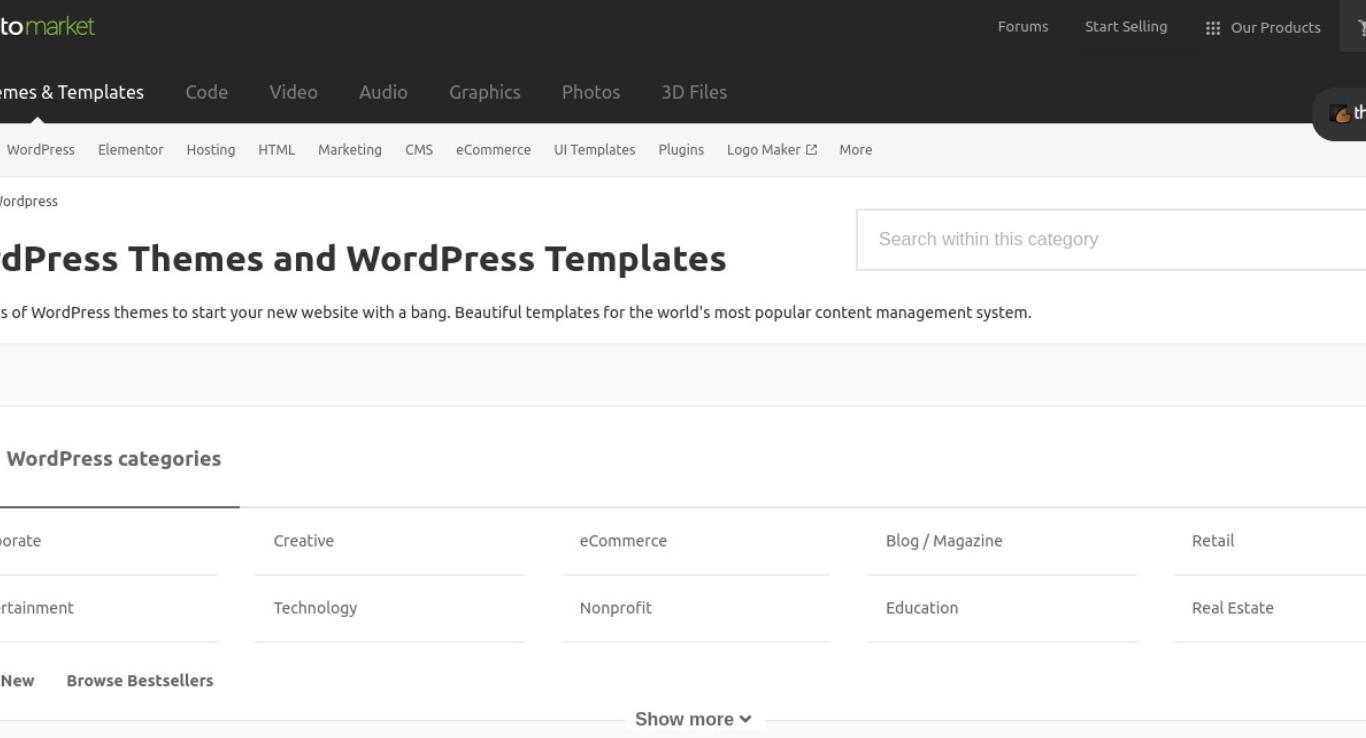
Task: Open the Elementor submenu item
Action: click(131, 150)
